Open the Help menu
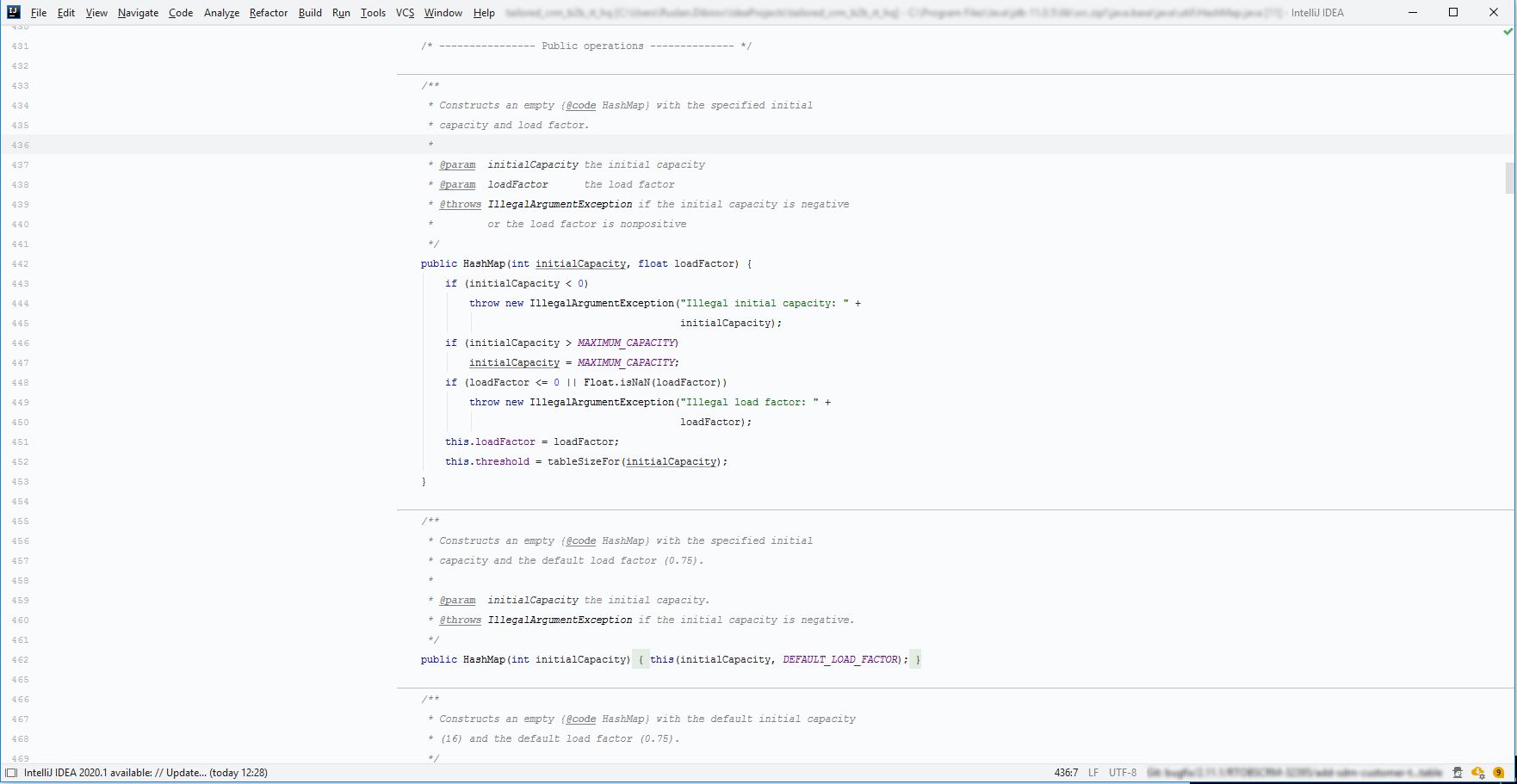Image resolution: width=1517 pixels, height=784 pixels. (x=484, y=13)
